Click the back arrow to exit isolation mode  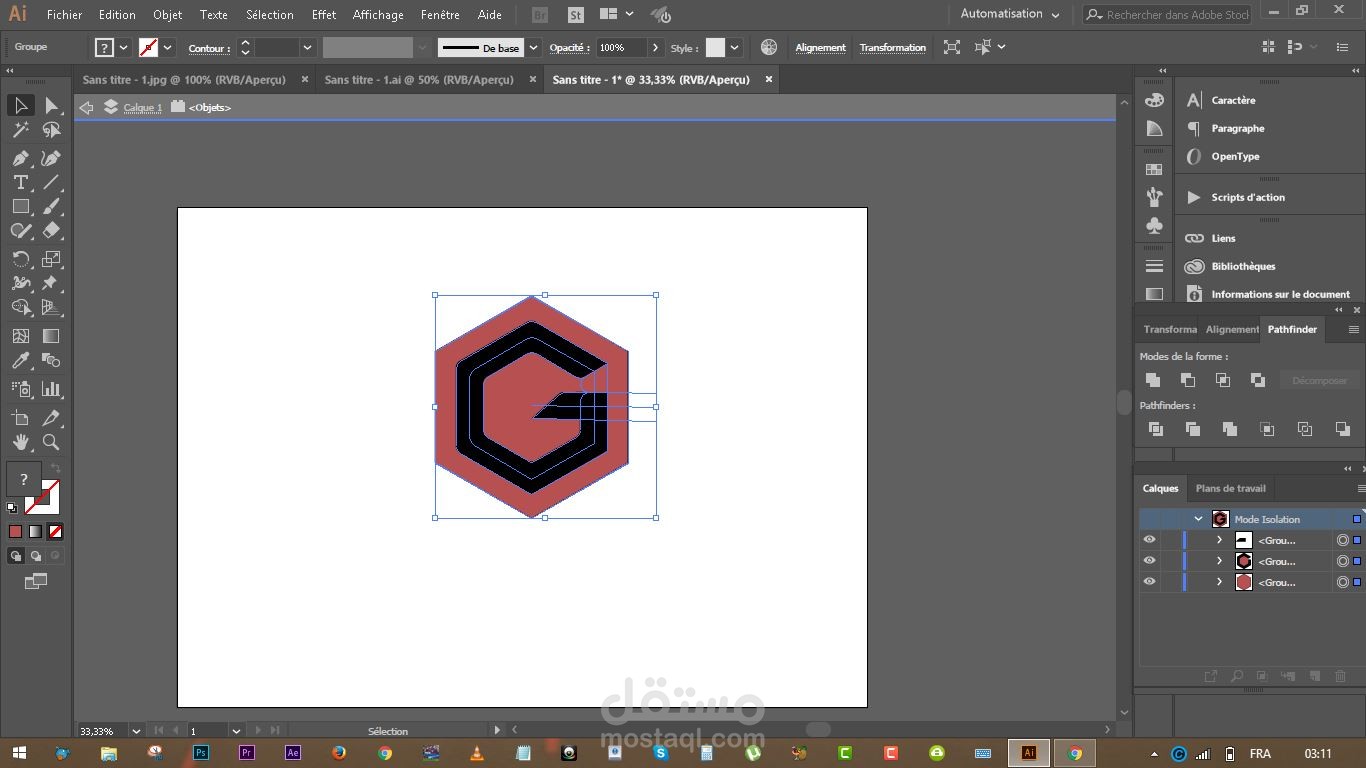(86, 107)
